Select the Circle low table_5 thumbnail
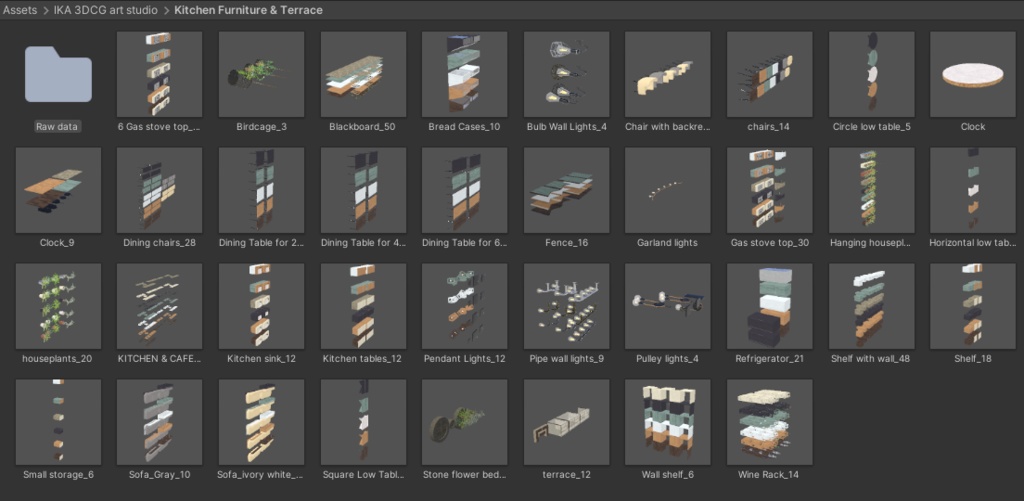 pos(871,74)
